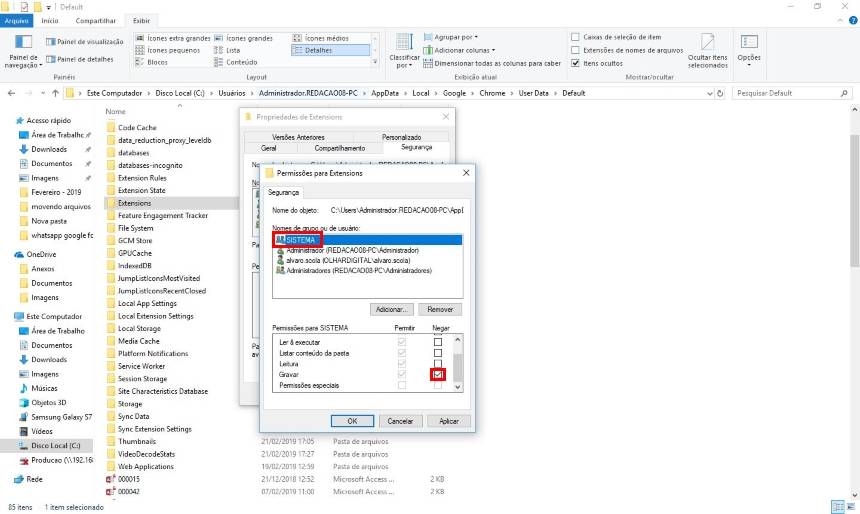Collapse the ribbon with the chevron
The width and height of the screenshot is (860, 514).
[x=840, y=21]
